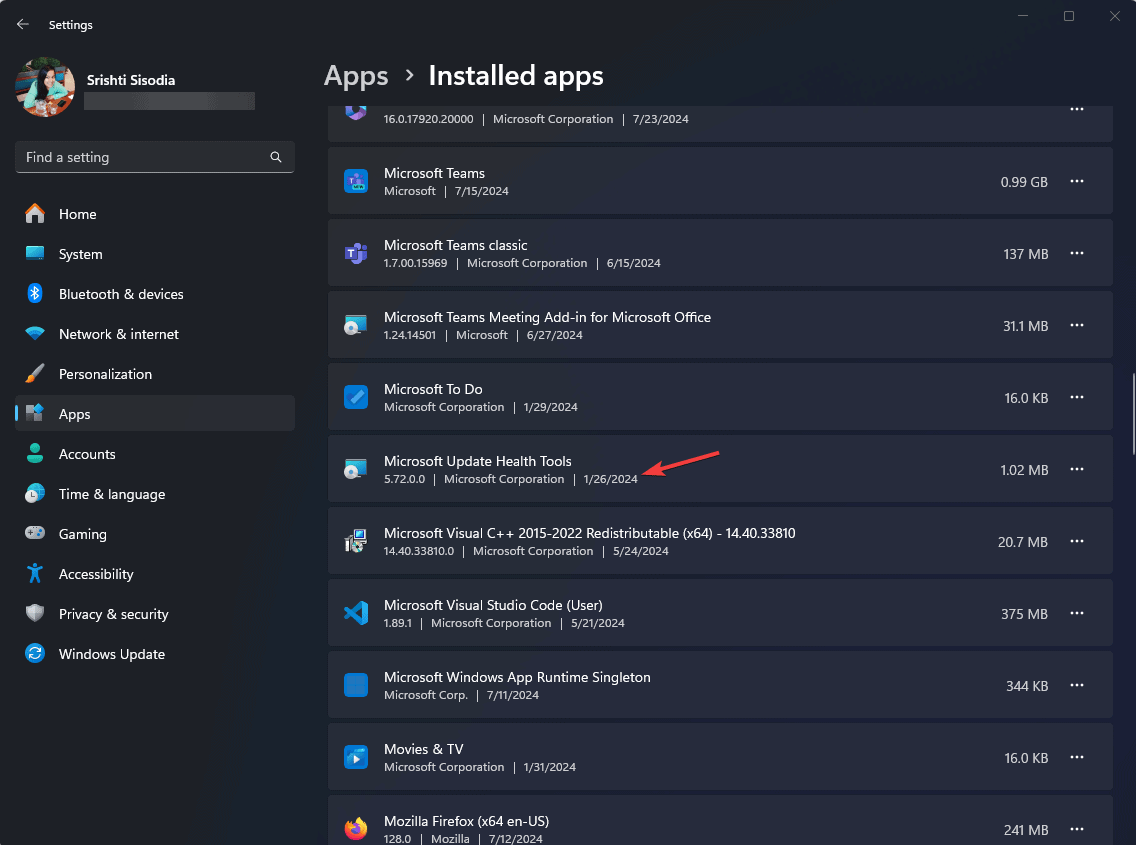Image resolution: width=1136 pixels, height=845 pixels.
Task: Open options for Teams Meeting Add-in
Action: [1077, 325]
